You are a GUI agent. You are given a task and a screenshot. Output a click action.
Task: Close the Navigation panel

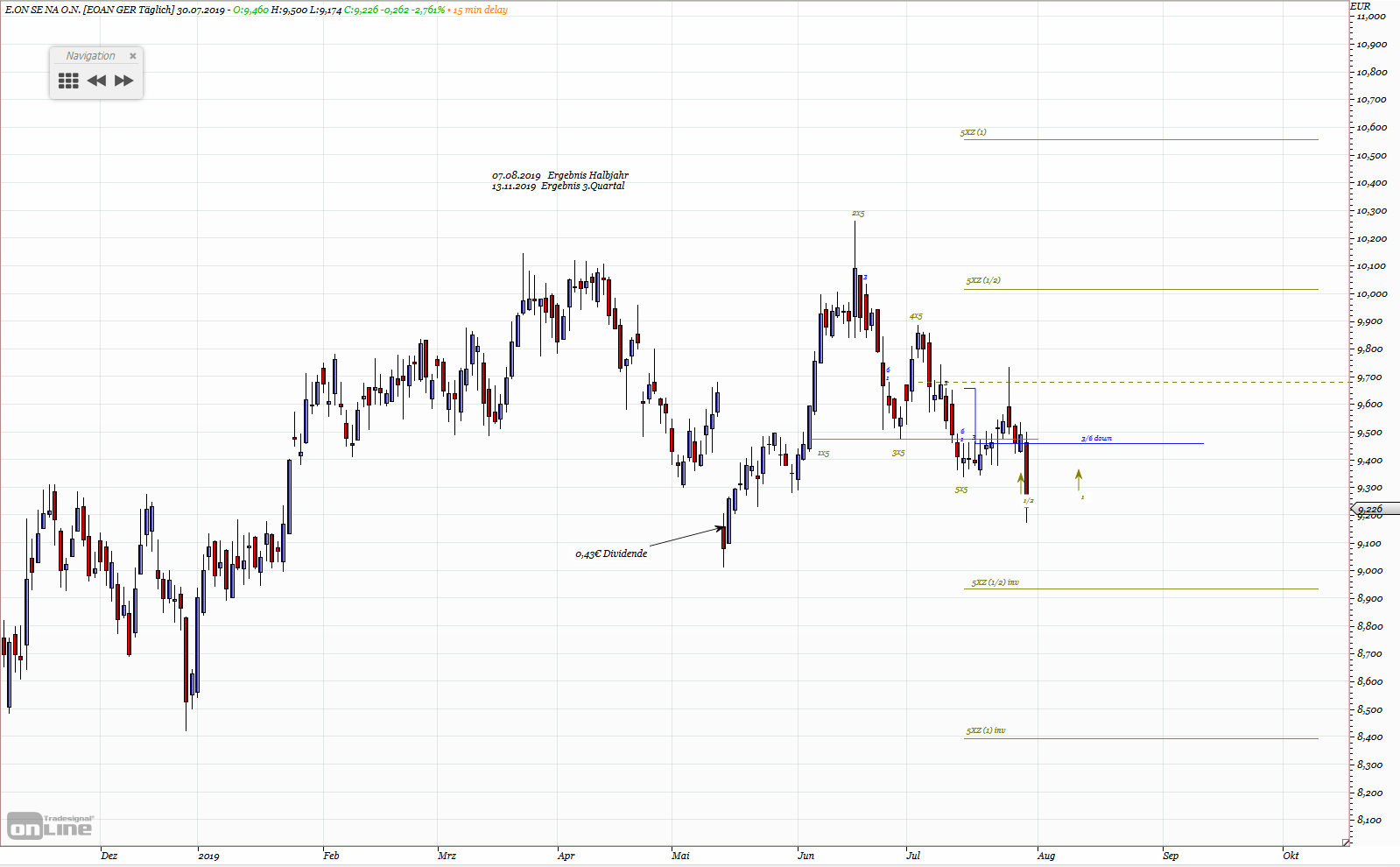click(x=133, y=56)
